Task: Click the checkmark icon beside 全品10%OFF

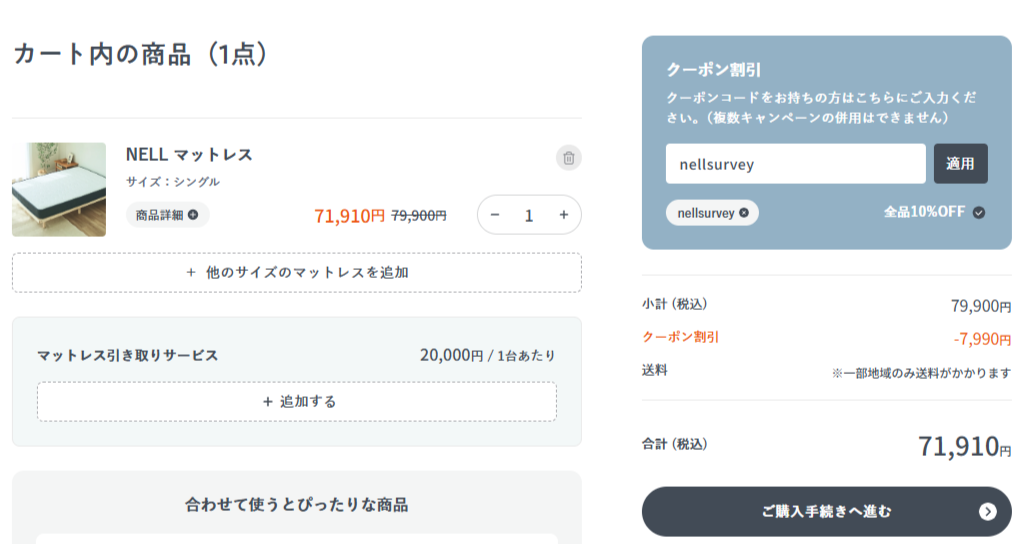Action: [979, 212]
